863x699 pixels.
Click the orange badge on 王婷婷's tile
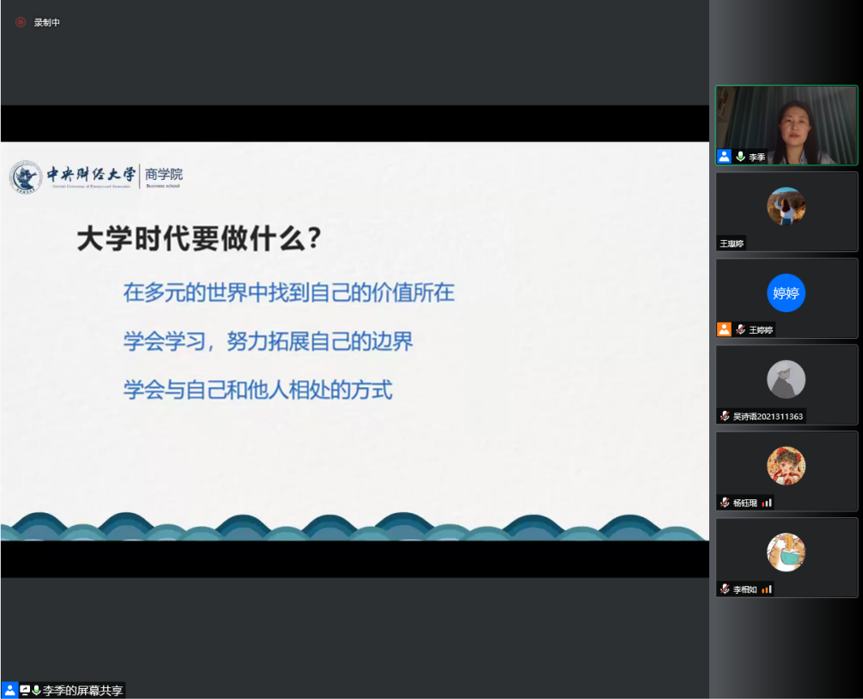tap(724, 329)
